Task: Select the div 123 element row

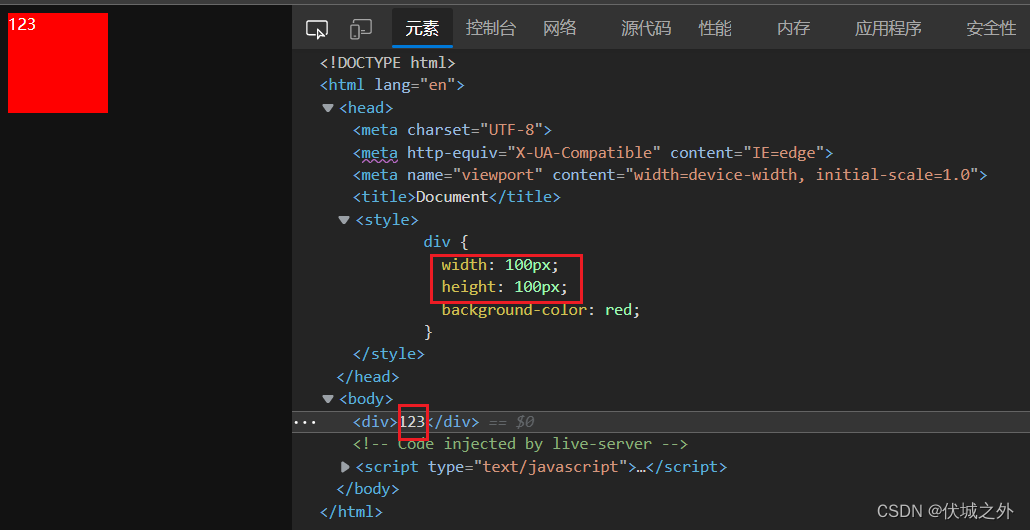Action: pos(661,422)
